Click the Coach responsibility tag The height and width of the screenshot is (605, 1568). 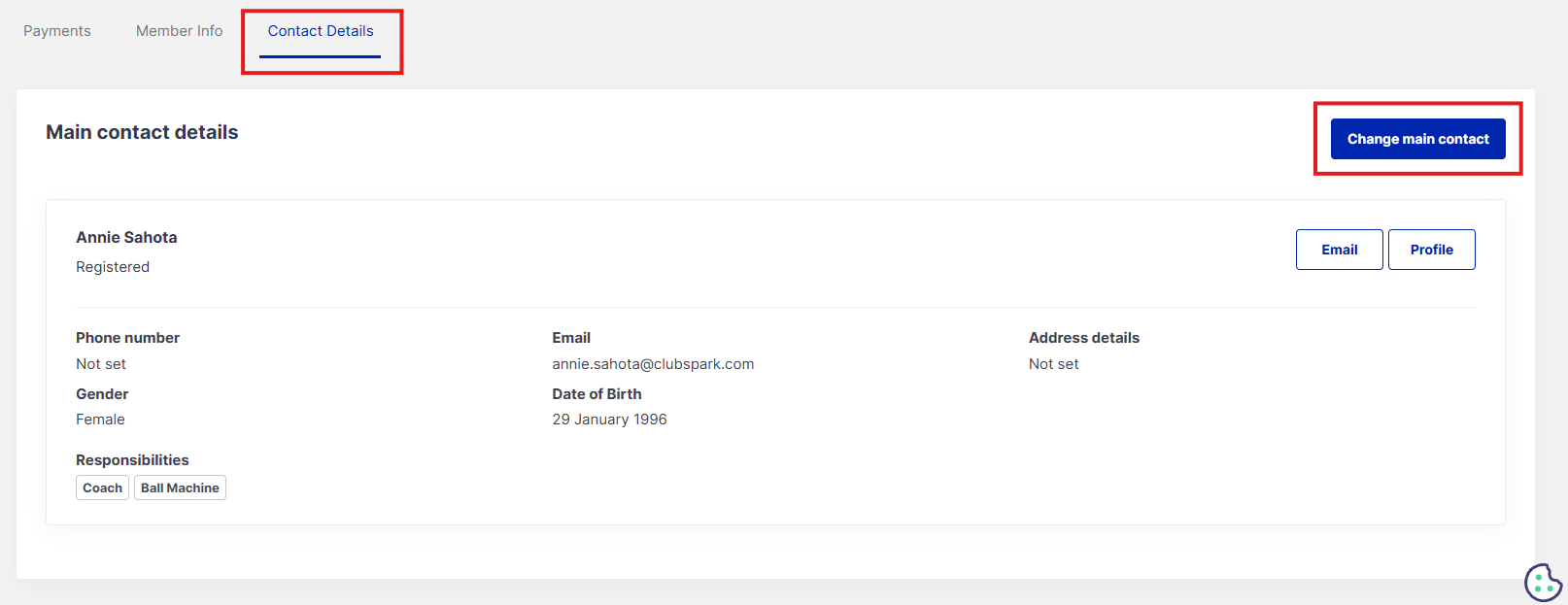click(102, 487)
